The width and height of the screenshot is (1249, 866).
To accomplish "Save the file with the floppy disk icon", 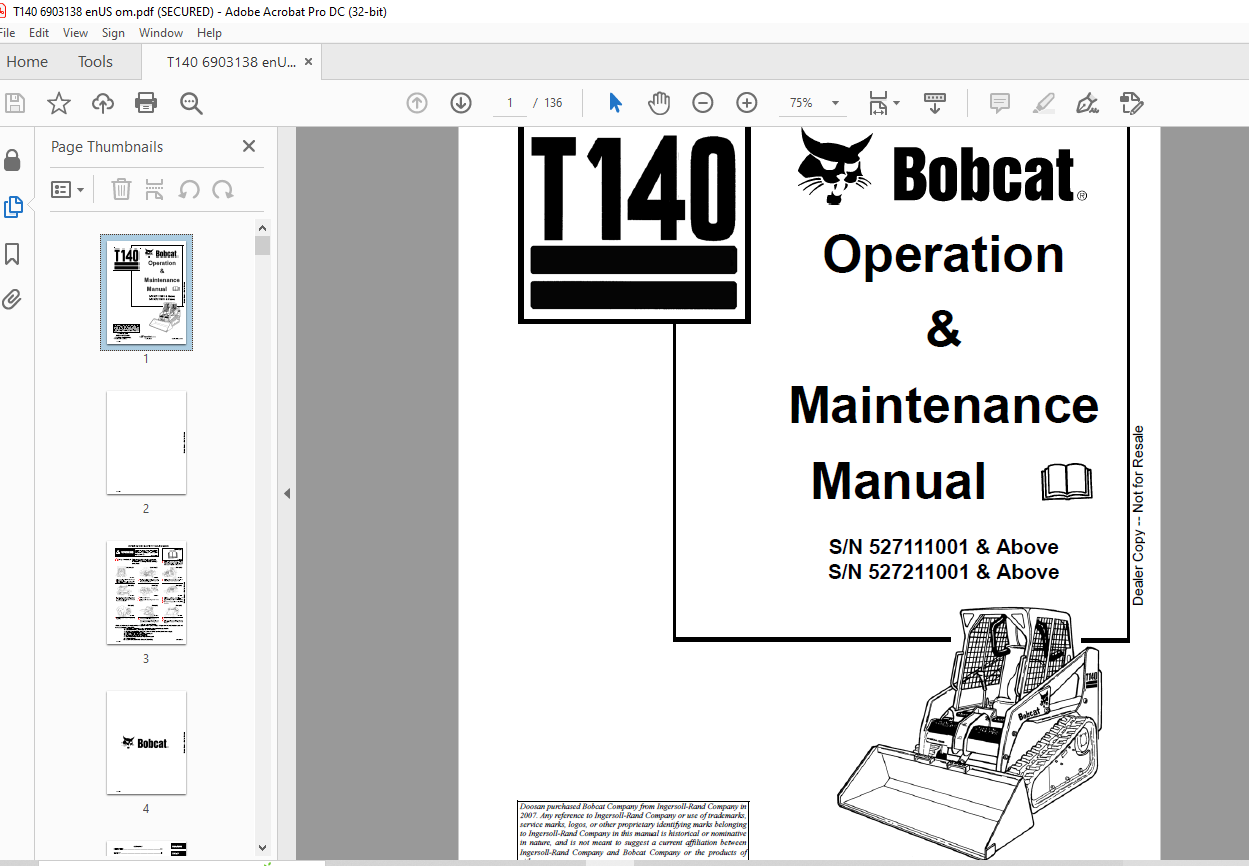I will point(15,103).
